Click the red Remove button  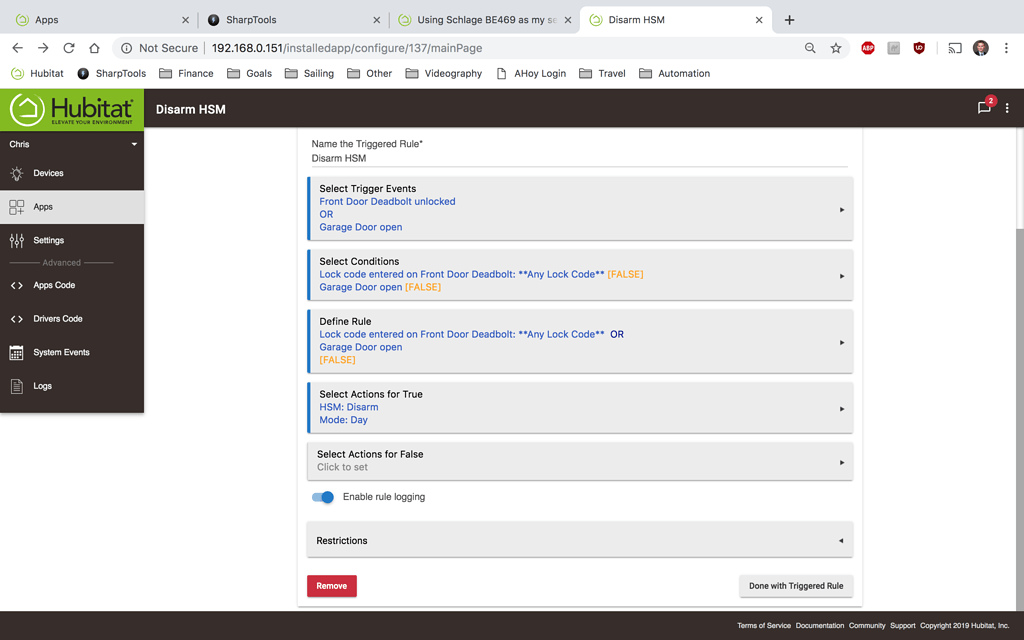tap(332, 586)
